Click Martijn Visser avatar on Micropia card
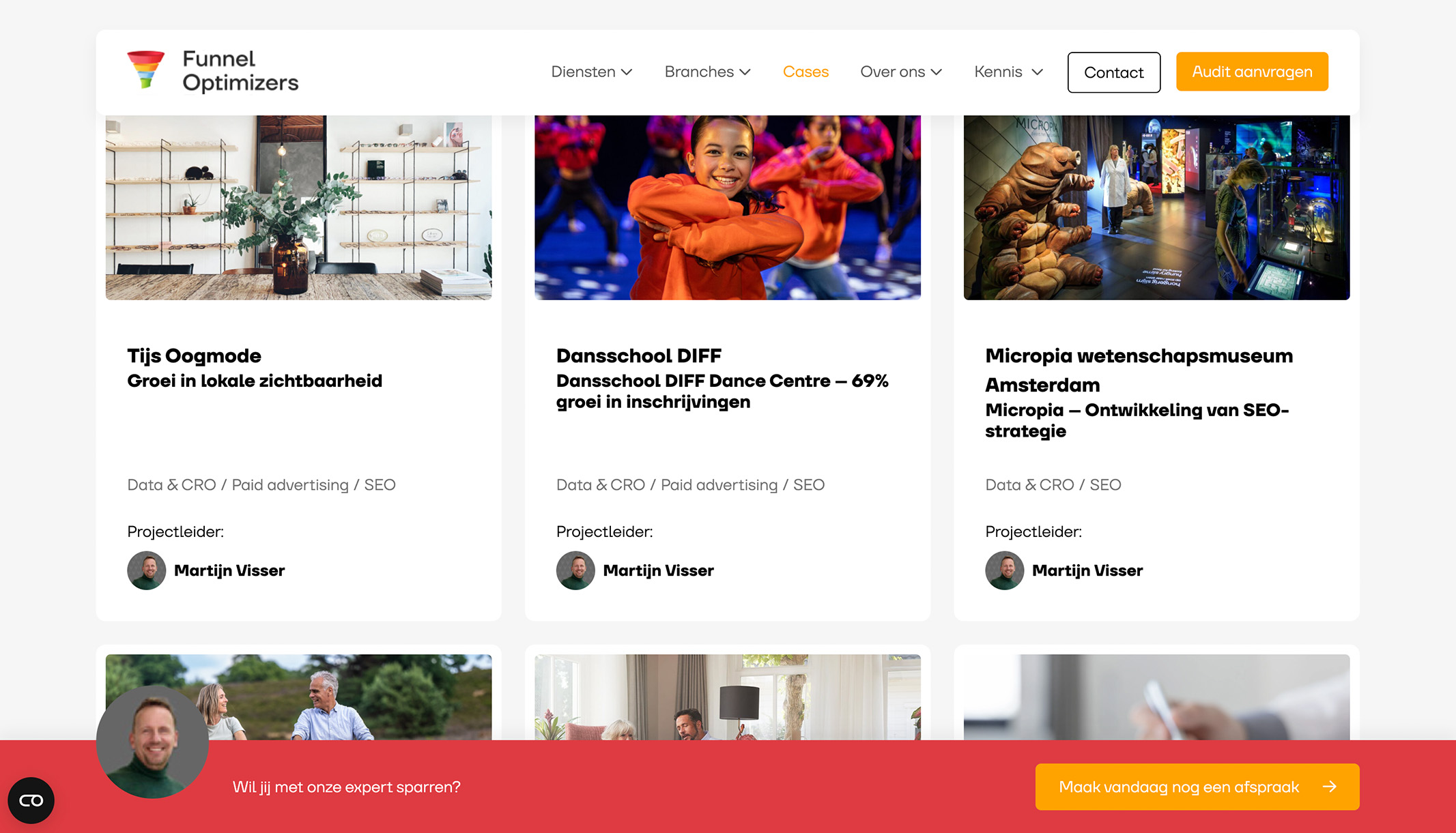Image resolution: width=1456 pixels, height=833 pixels. 1005,570
